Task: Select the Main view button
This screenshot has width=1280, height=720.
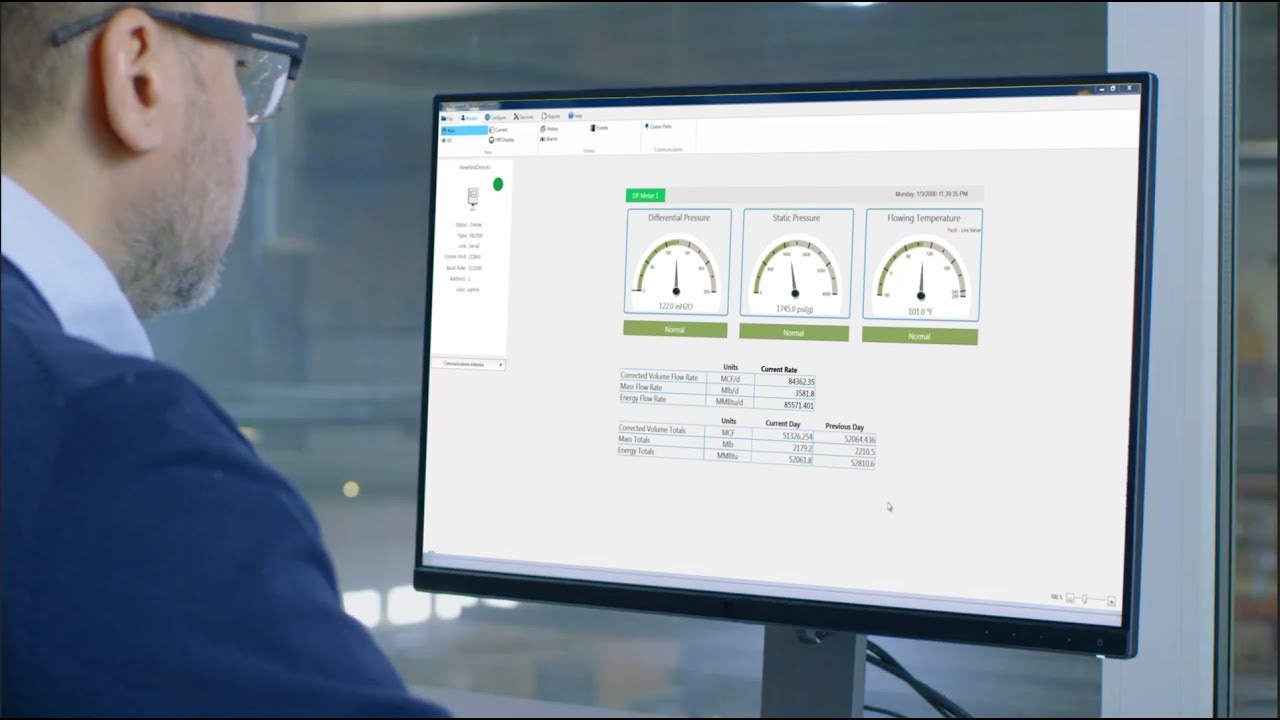Action: (x=464, y=130)
